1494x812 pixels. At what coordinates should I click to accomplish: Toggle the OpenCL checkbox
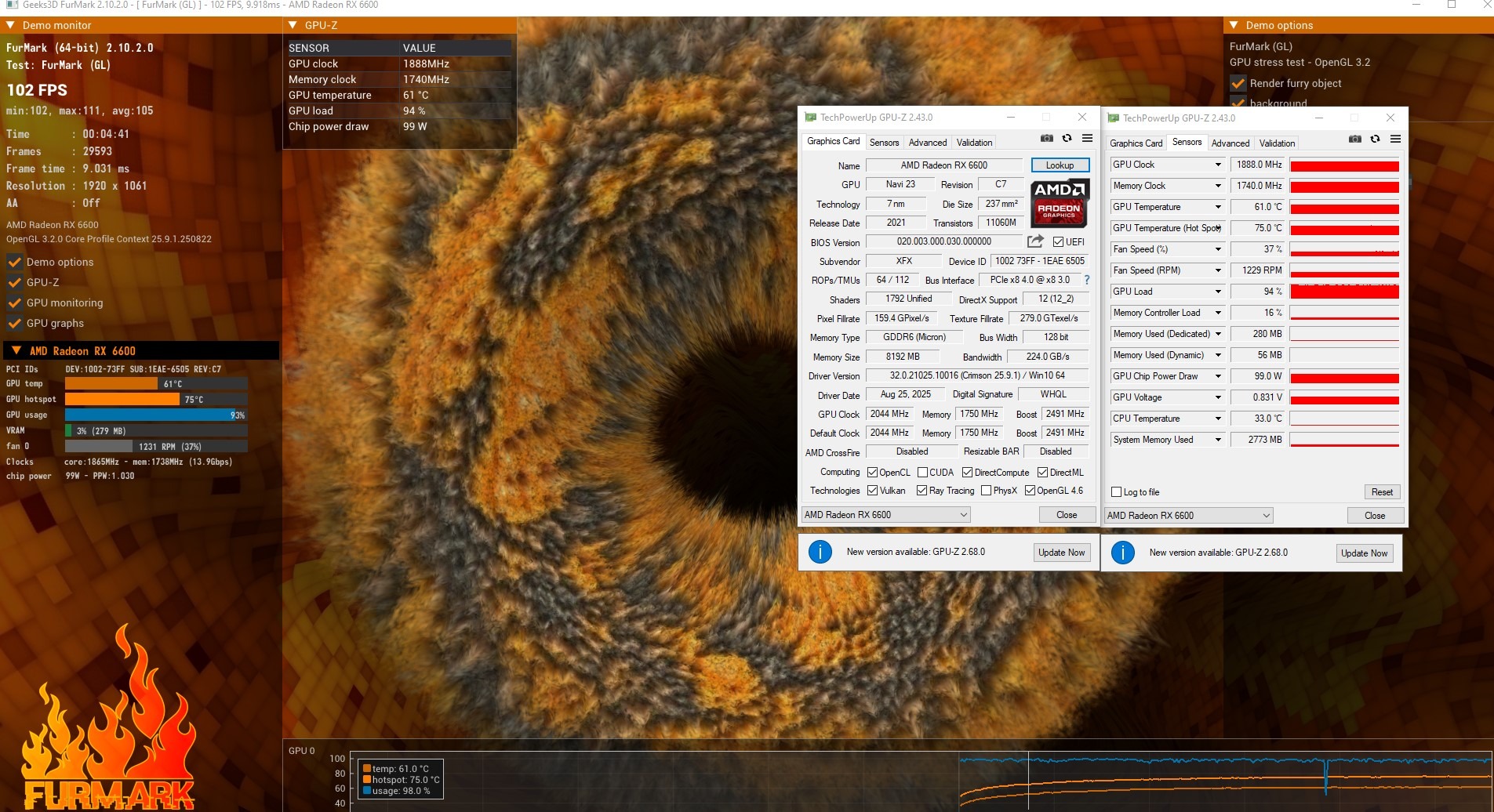coord(872,473)
